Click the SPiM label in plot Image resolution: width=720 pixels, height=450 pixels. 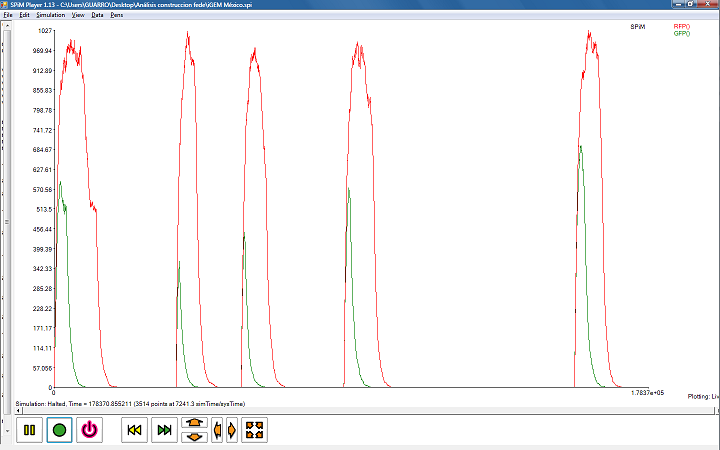(x=638, y=26)
